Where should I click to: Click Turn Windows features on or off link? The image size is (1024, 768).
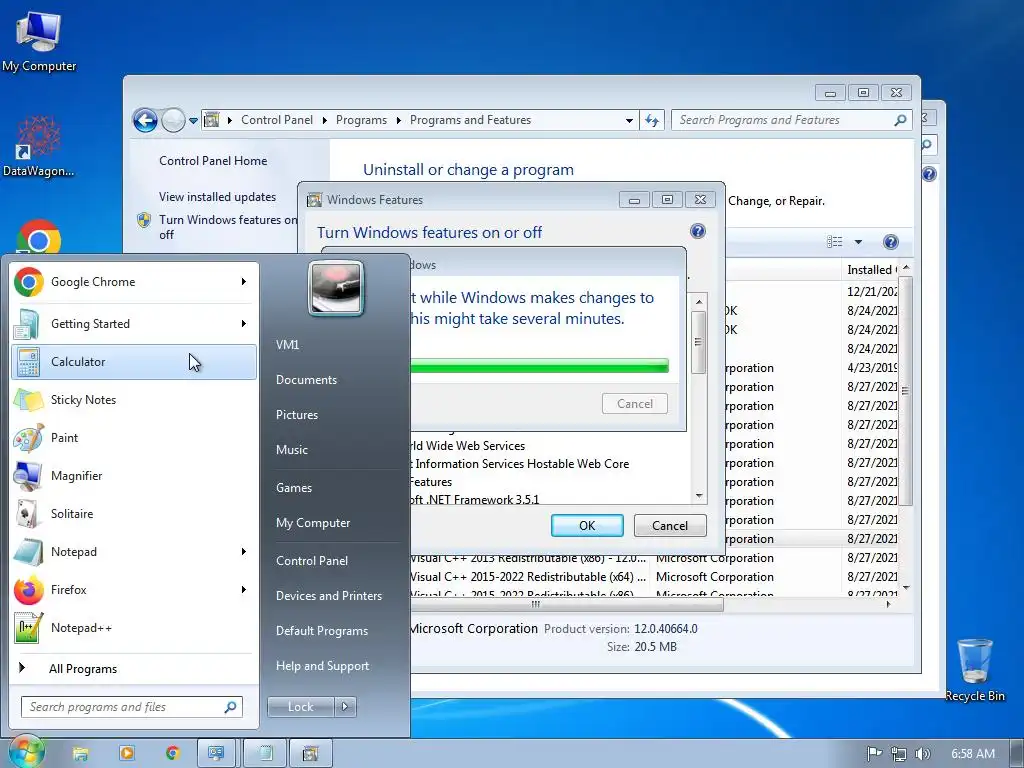[x=228, y=227]
